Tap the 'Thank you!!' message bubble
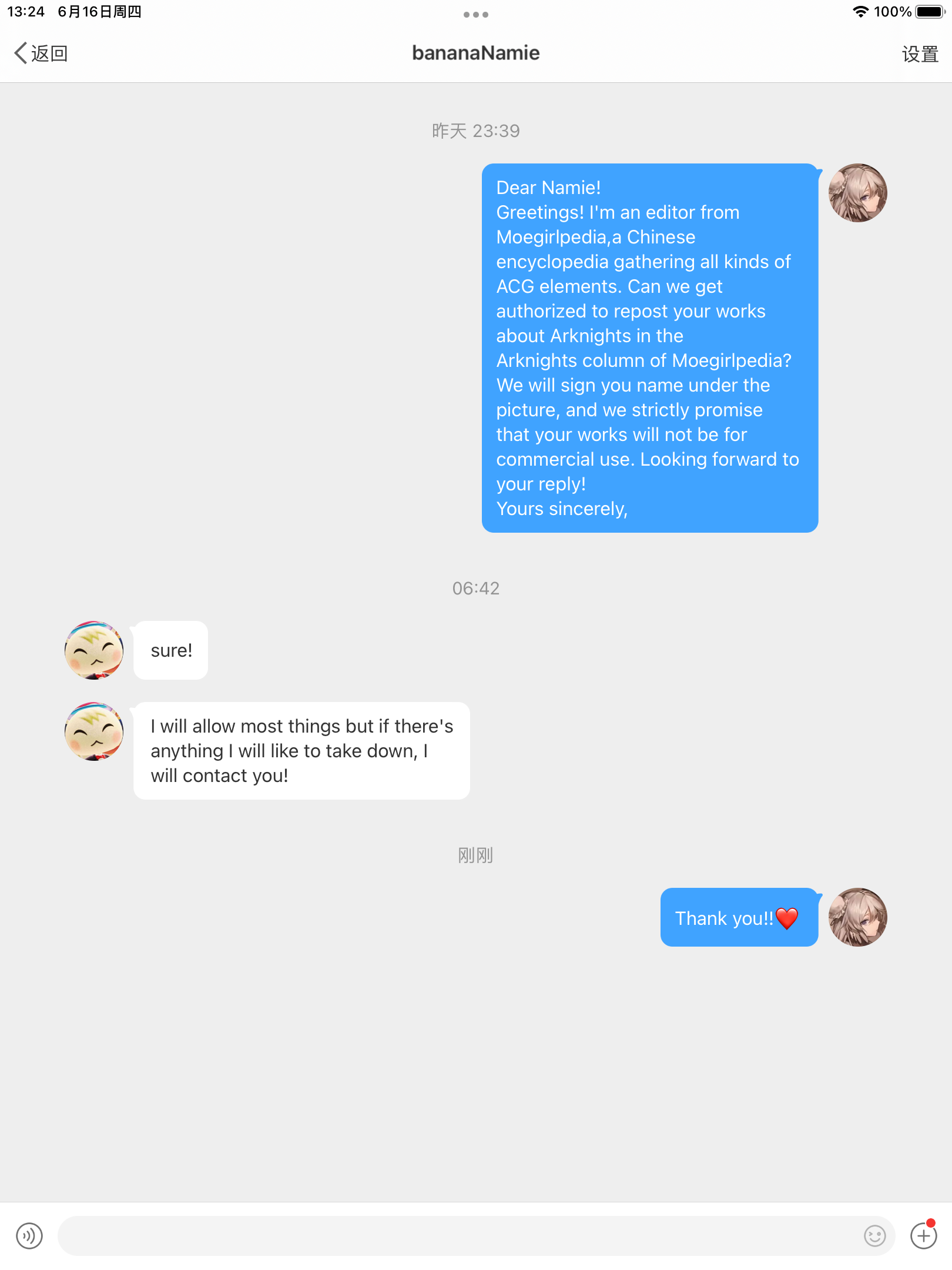952x1270 pixels. (x=739, y=917)
